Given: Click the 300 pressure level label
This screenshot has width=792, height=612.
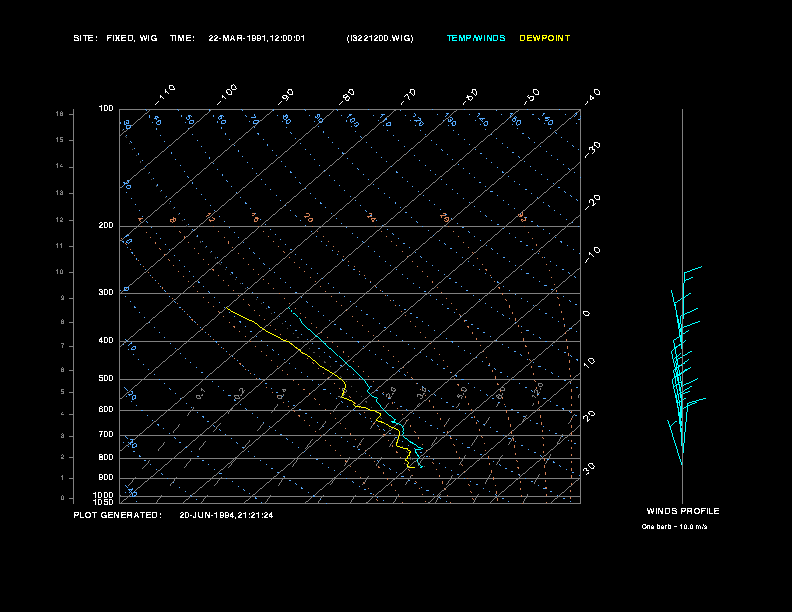Looking at the screenshot, I should click(x=106, y=292).
